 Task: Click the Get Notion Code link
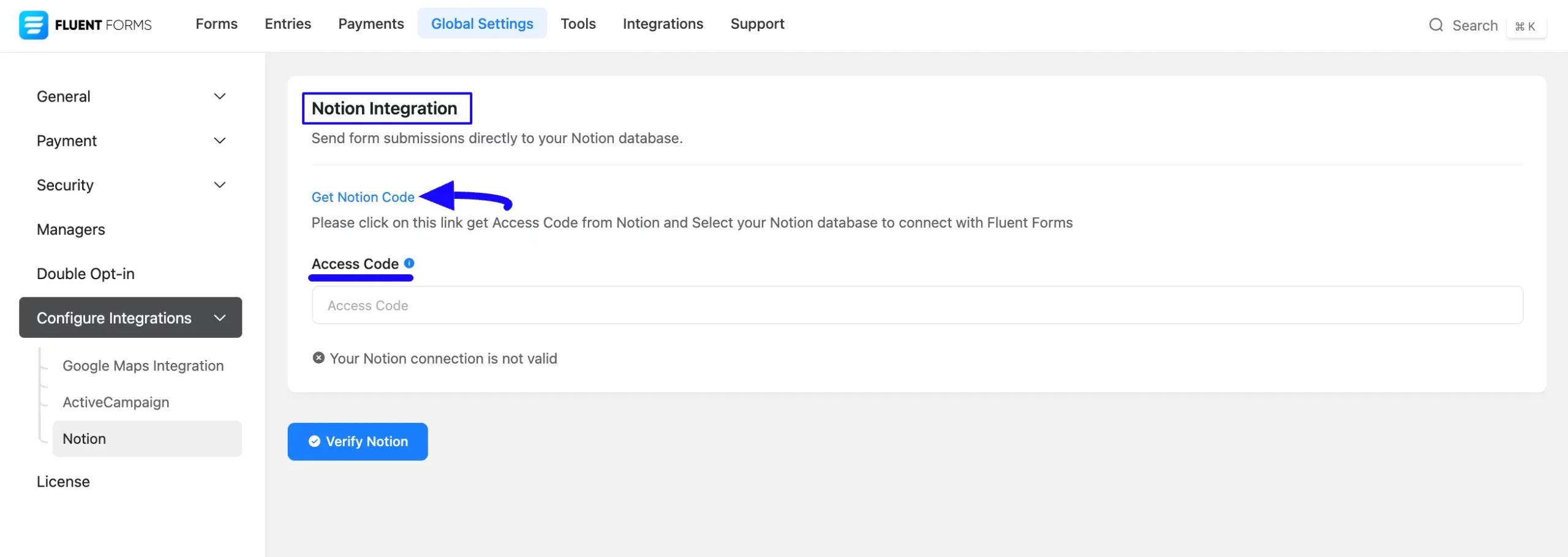pyautogui.click(x=363, y=197)
